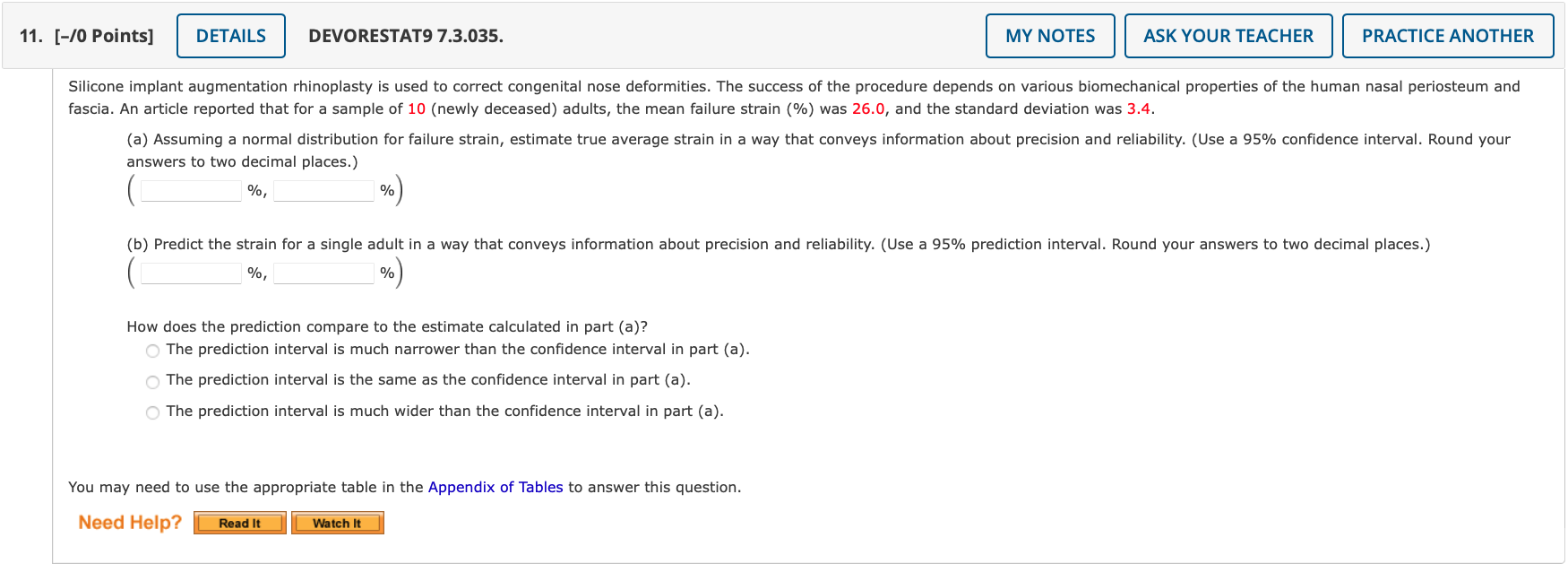Click the '11. [-/0 Points]' label
This screenshot has height=581, width=1568.
[x=86, y=36]
